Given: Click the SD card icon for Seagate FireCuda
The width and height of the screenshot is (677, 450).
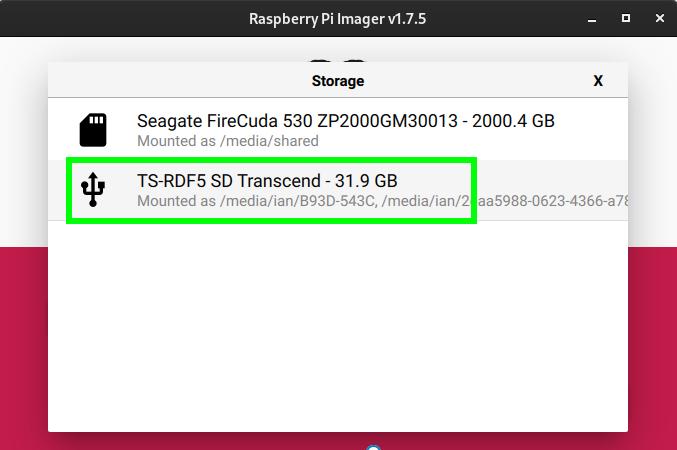Looking at the screenshot, I should coord(93,130).
